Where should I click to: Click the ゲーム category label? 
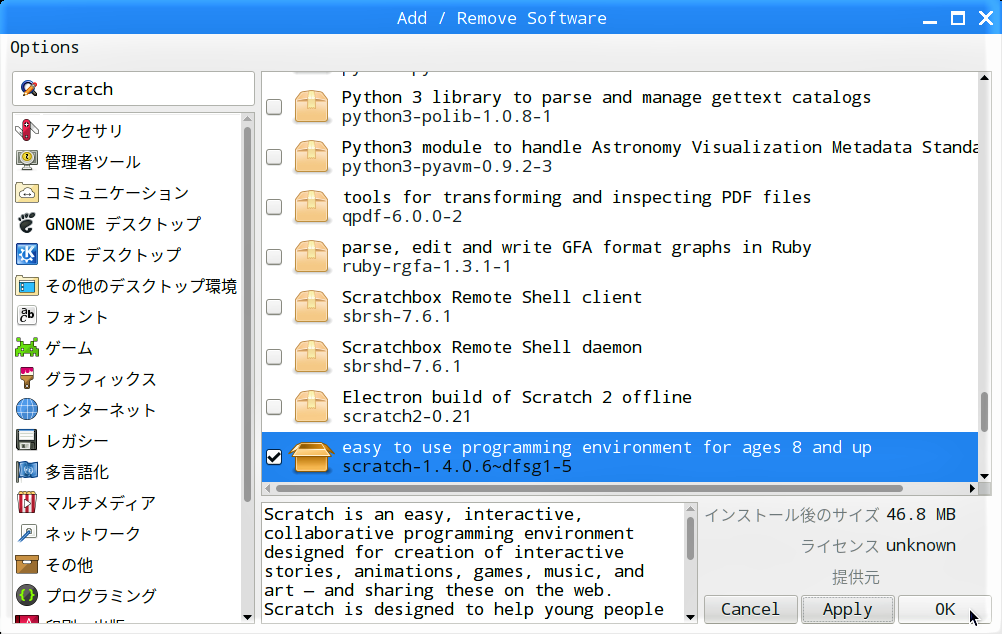[x=69, y=348]
